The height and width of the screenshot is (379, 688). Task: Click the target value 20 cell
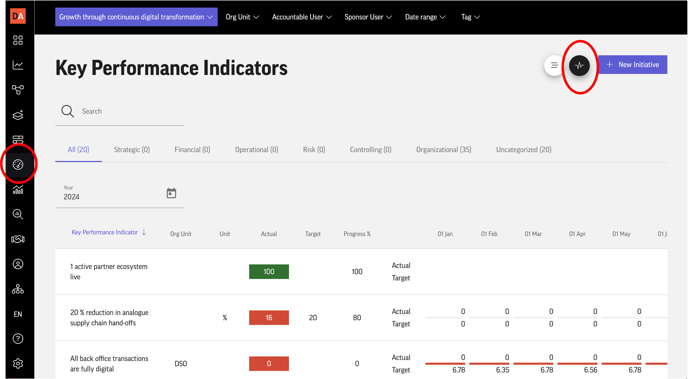313,318
